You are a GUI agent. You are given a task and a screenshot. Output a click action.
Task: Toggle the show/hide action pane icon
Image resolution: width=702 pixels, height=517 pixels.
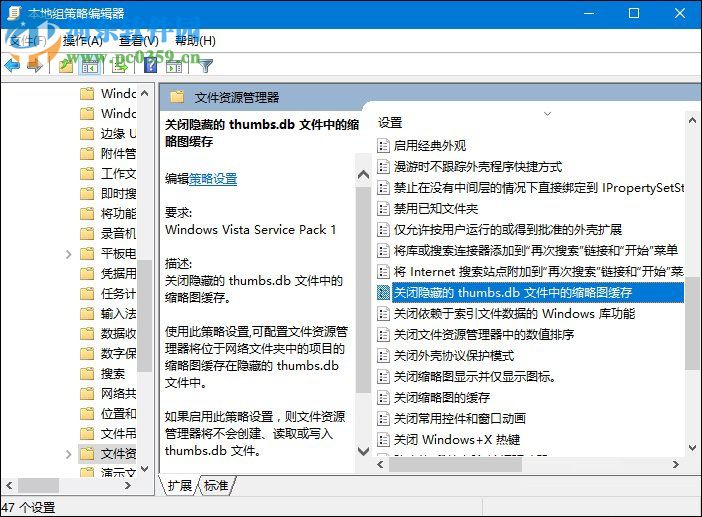pos(174,67)
